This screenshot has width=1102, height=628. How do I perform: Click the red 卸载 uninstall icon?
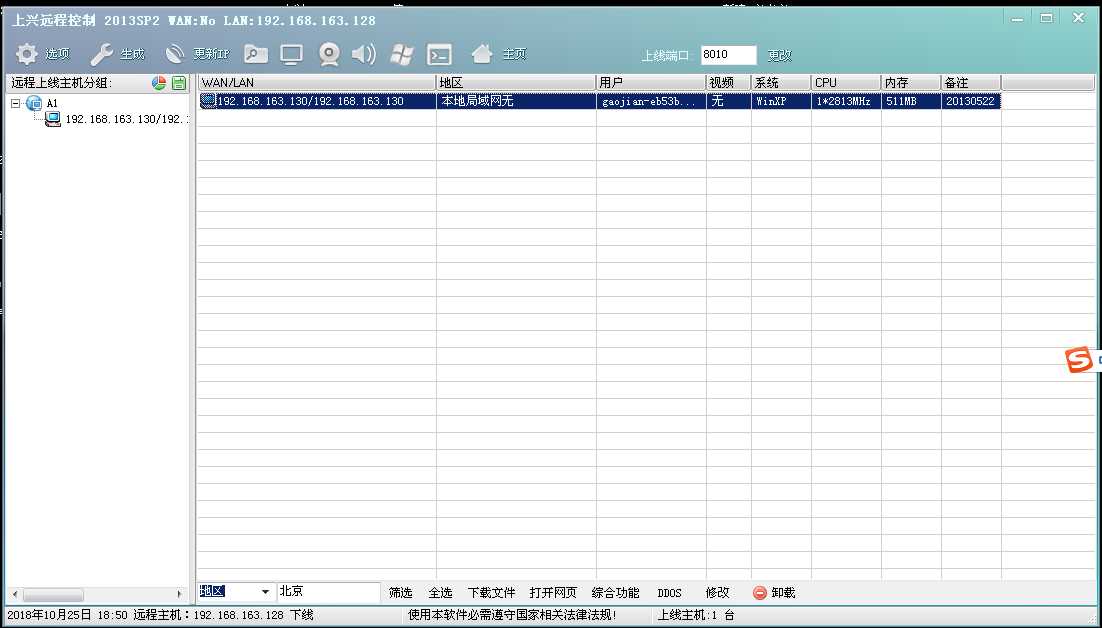(760, 593)
